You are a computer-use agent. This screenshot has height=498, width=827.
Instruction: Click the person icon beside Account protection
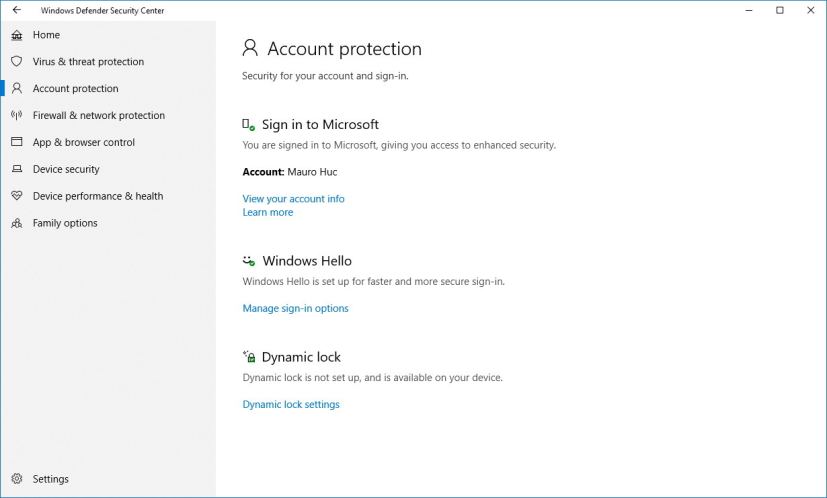click(17, 89)
